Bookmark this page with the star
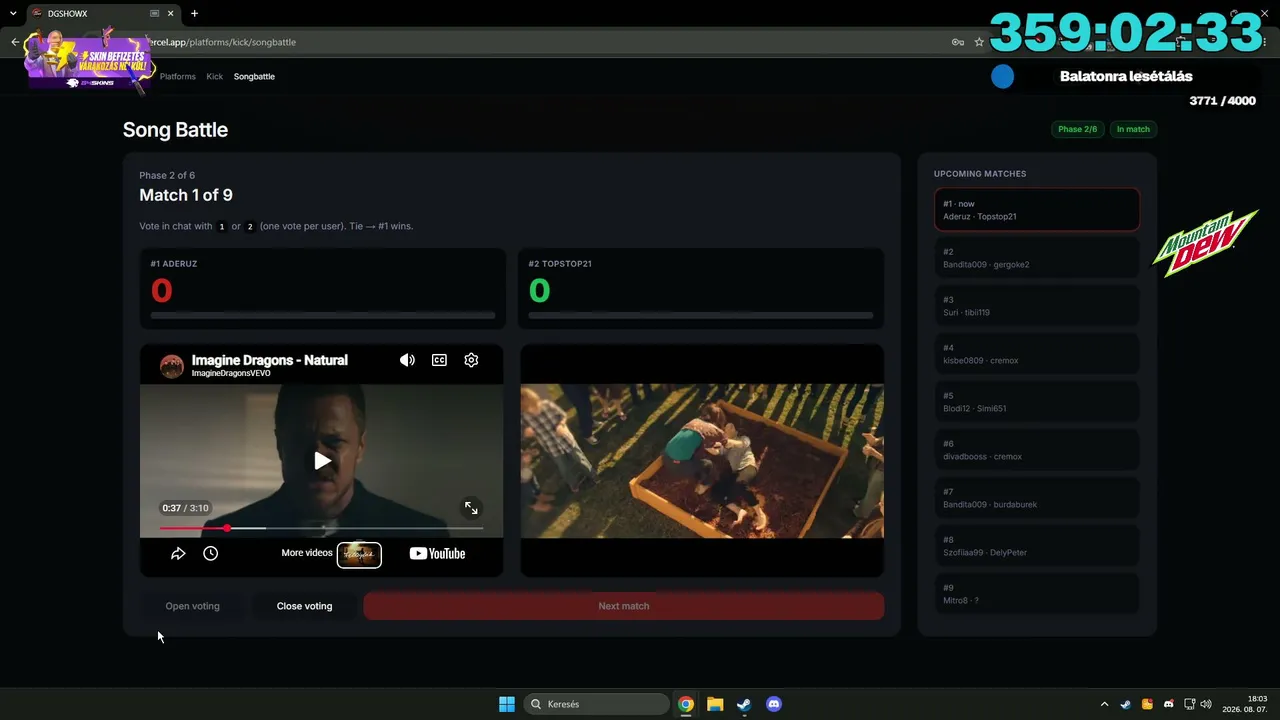This screenshot has width=1280, height=720. coord(979,42)
